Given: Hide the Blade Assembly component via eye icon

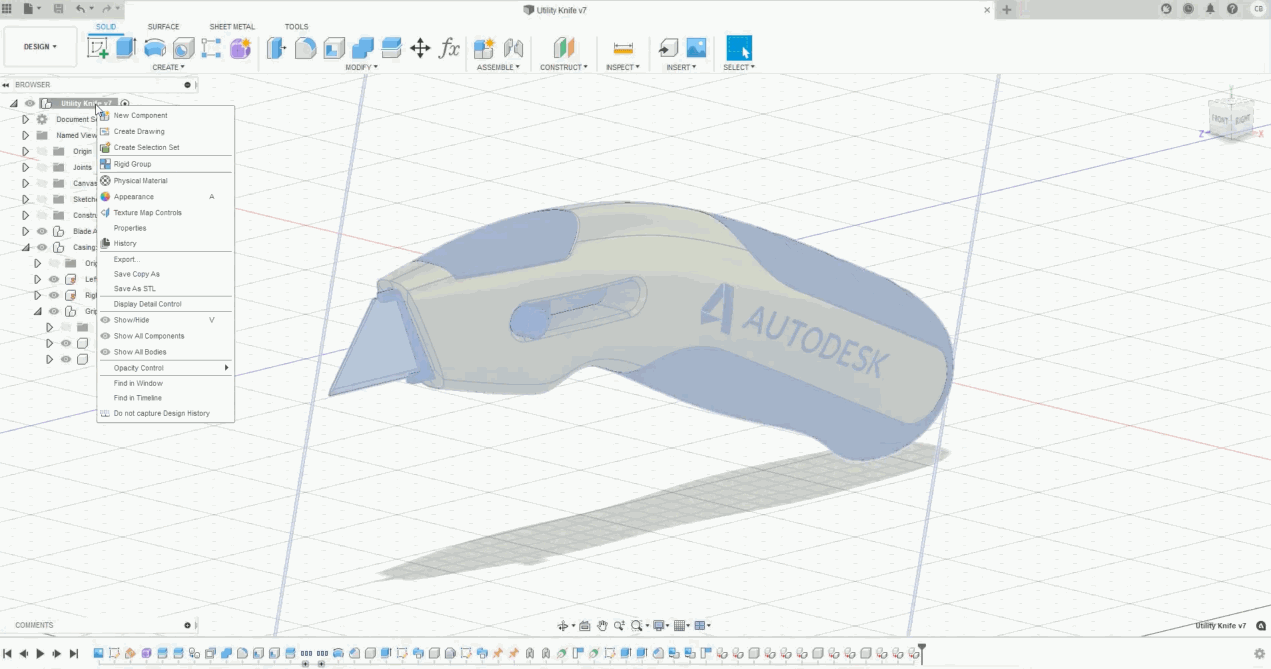Looking at the screenshot, I should pyautogui.click(x=42, y=231).
